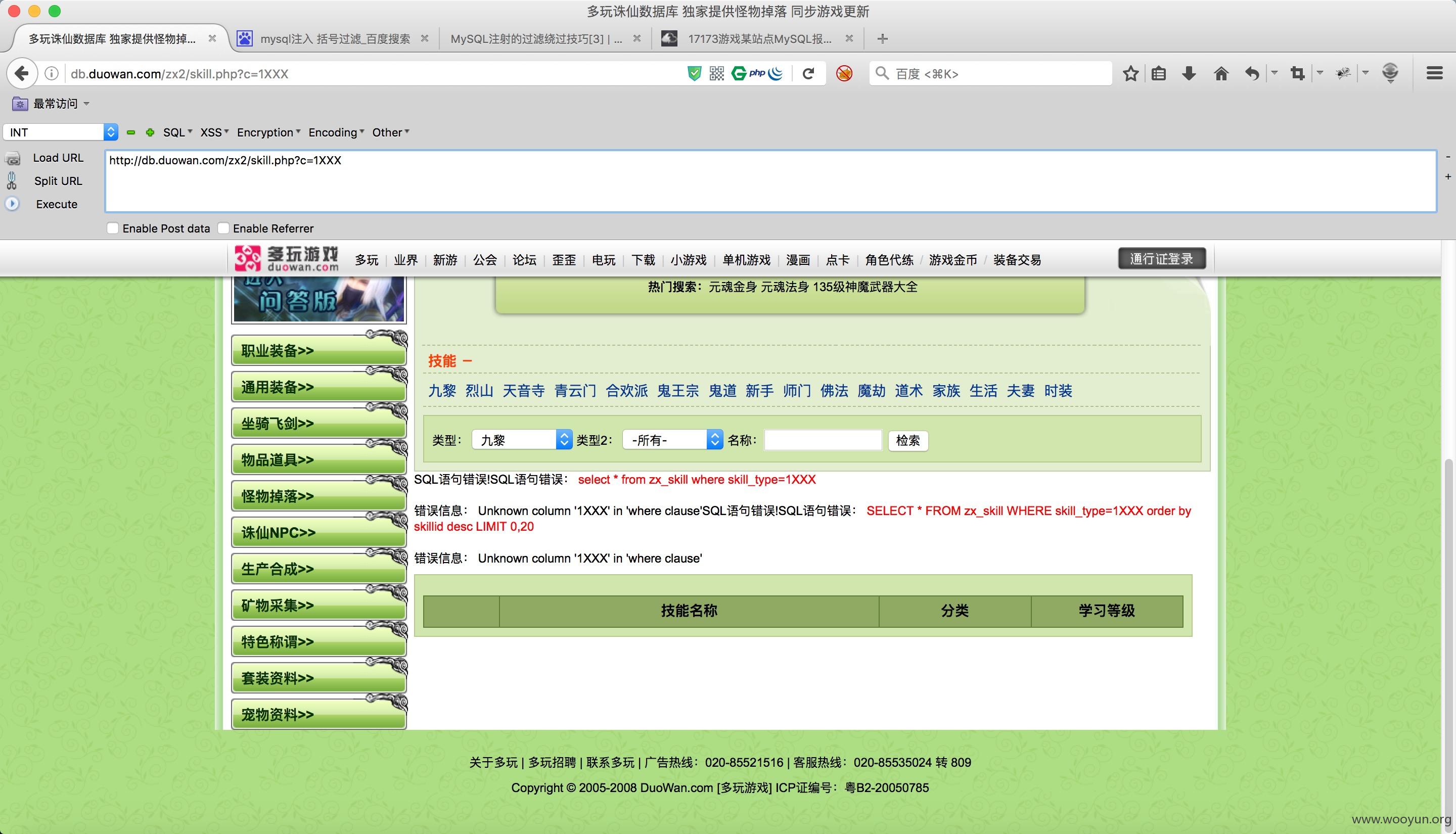Click the 检索 search button
Image resolution: width=1456 pixels, height=834 pixels.
coord(908,440)
